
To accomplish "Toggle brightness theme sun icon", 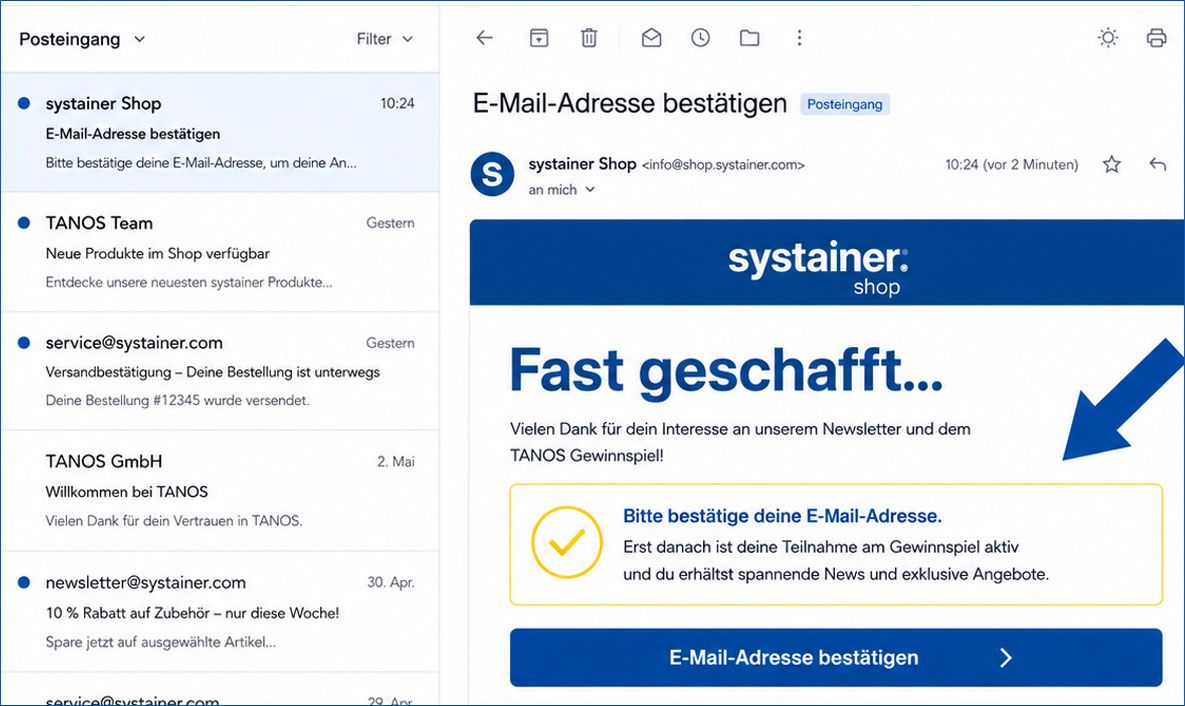I will (x=1108, y=38).
